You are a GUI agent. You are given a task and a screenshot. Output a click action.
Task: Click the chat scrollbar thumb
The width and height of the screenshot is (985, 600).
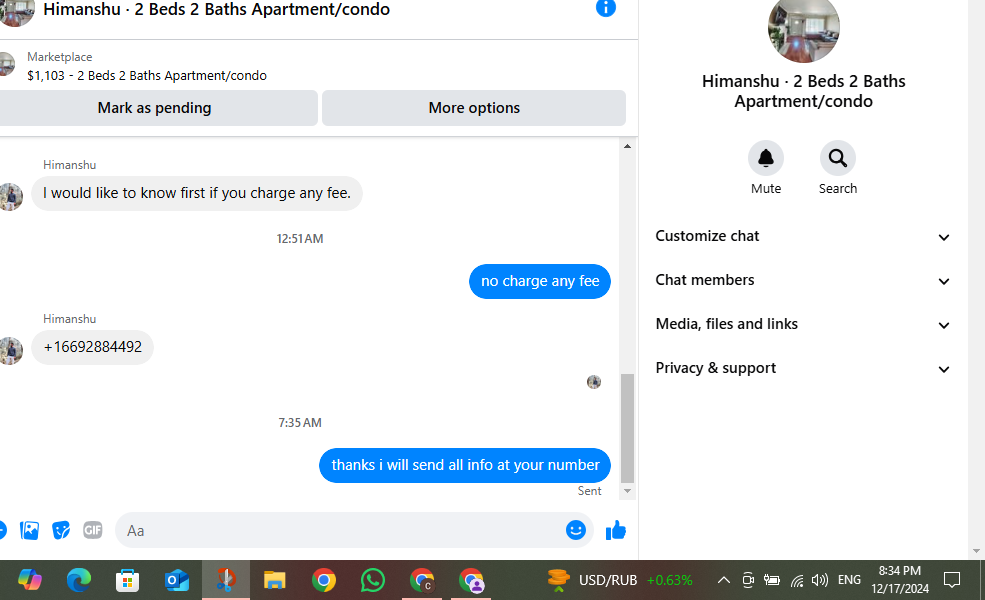tap(627, 428)
